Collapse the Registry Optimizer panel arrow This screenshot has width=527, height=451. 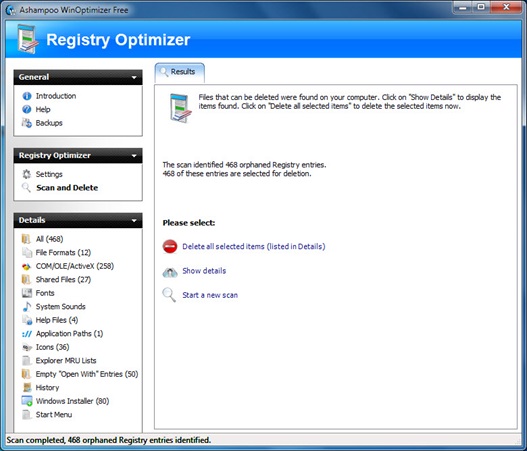click(134, 156)
